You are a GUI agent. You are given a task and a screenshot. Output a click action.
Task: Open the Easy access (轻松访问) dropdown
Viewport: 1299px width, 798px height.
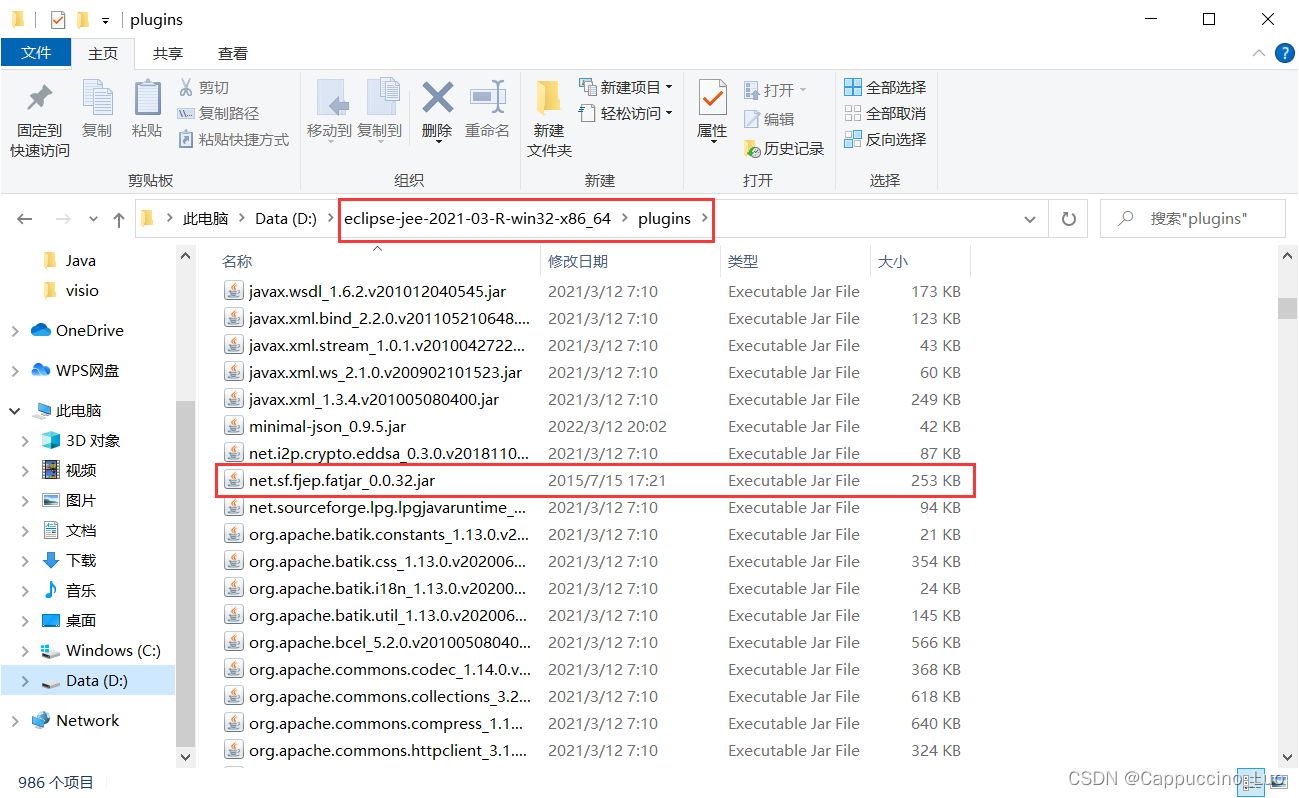pyautogui.click(x=626, y=114)
